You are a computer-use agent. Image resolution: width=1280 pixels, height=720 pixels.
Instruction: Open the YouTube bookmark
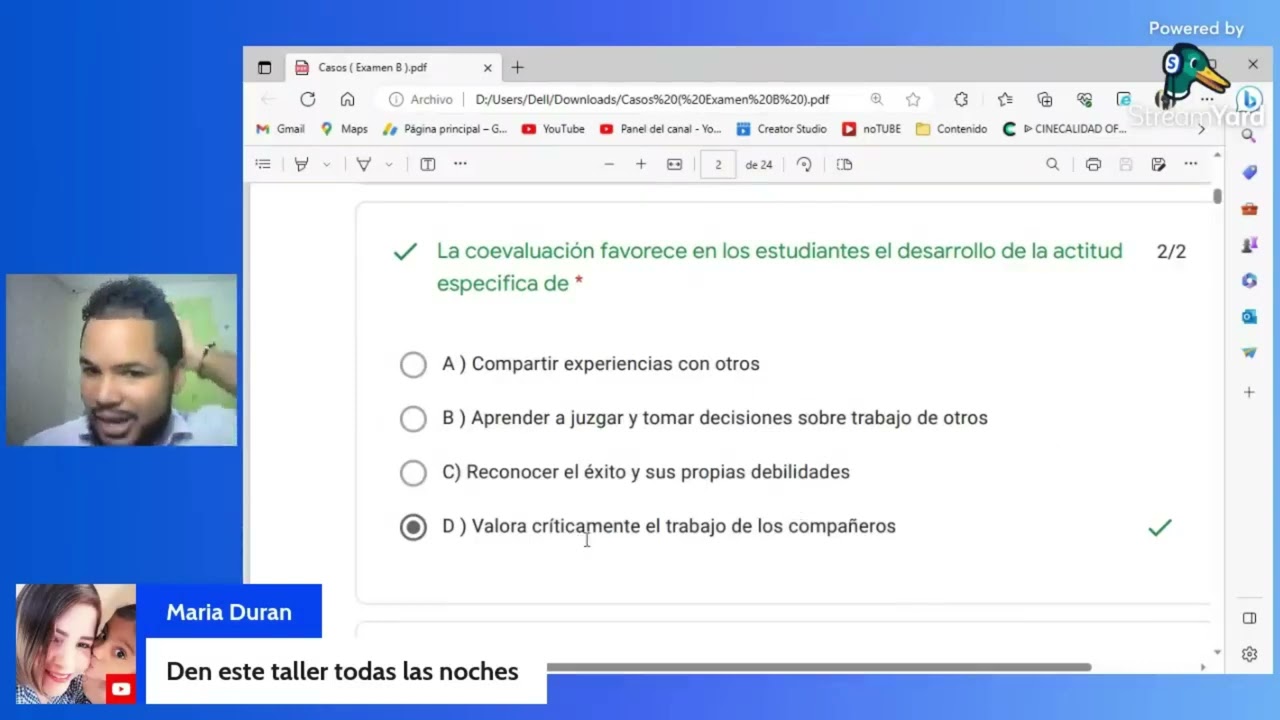tap(553, 129)
